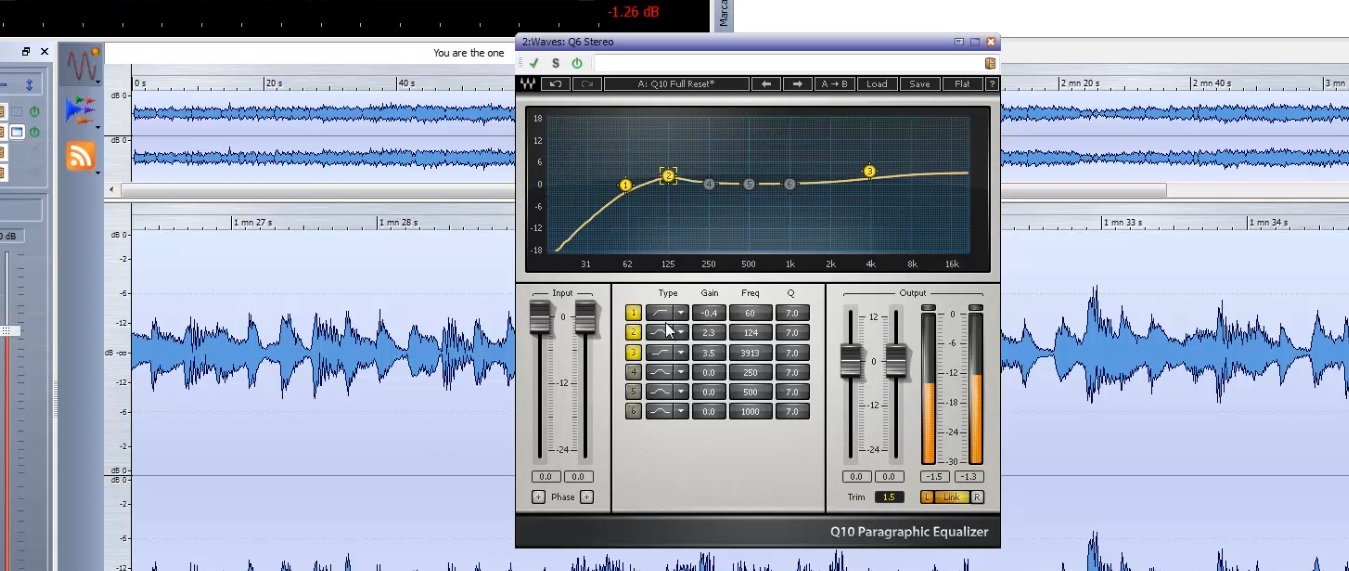Toggle EQ band 3 on/off button
The height and width of the screenshot is (571, 1349).
[x=633, y=352]
